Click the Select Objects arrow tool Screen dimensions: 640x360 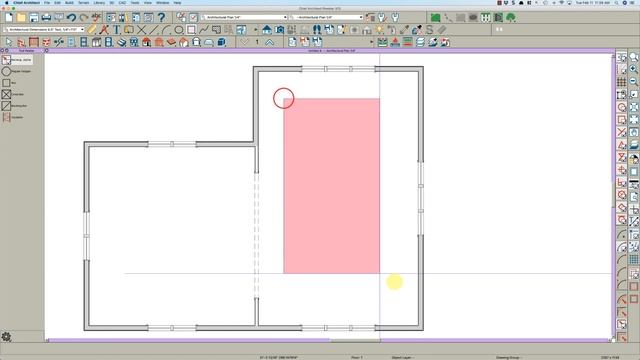(9, 42)
